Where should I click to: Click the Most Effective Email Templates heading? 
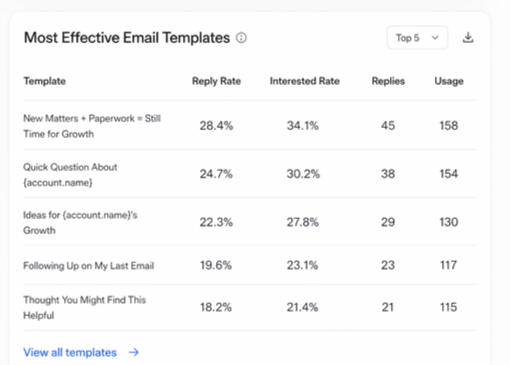[x=127, y=38]
